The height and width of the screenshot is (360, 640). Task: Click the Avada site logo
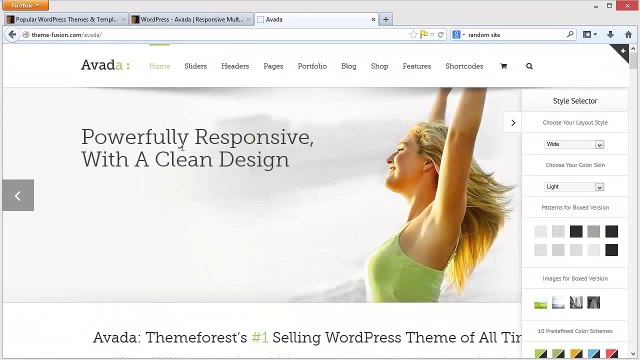pyautogui.click(x=105, y=65)
